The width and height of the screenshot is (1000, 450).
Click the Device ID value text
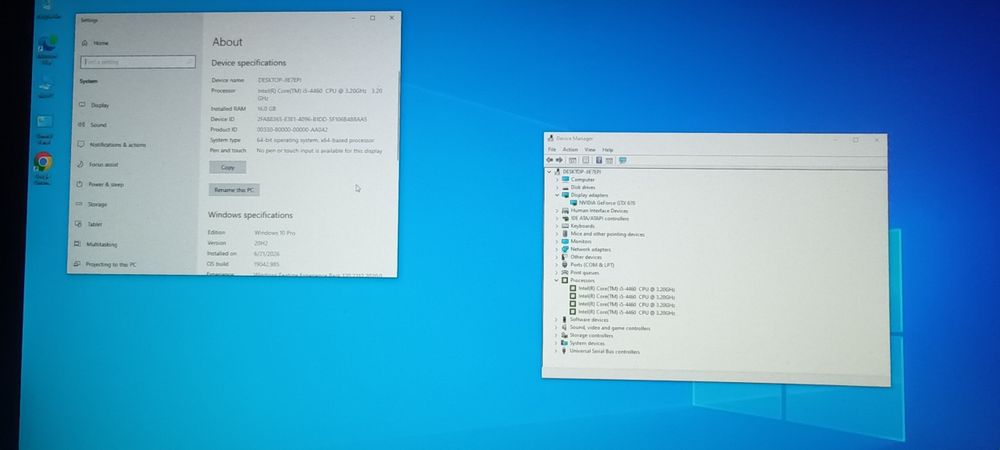312,119
